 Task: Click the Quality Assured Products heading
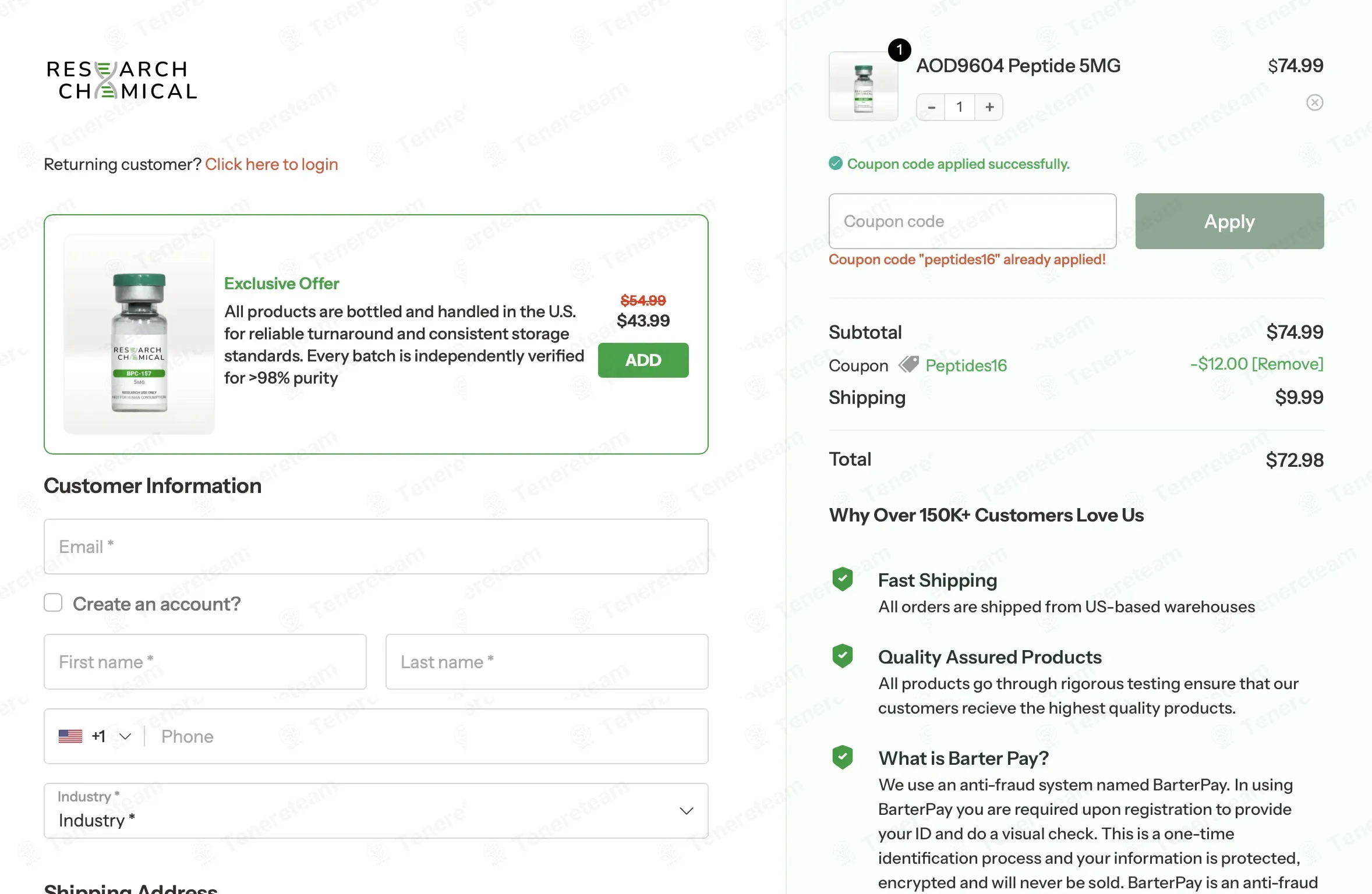click(x=990, y=657)
